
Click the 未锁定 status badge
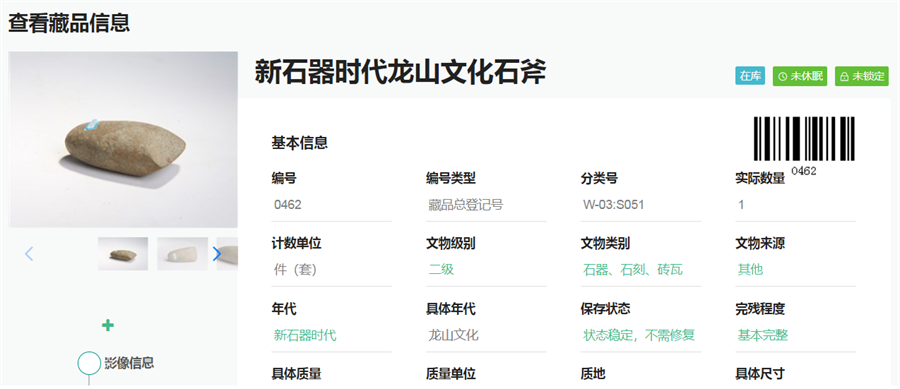coord(862,76)
